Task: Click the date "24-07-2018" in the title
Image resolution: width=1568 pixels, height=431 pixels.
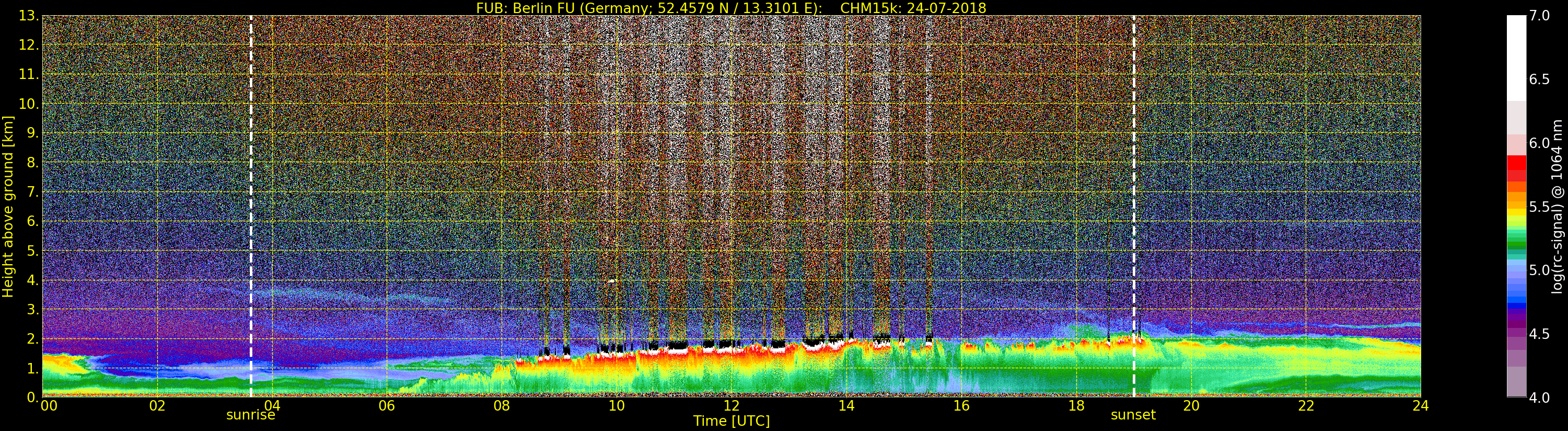Action: pyautogui.click(x=946, y=8)
